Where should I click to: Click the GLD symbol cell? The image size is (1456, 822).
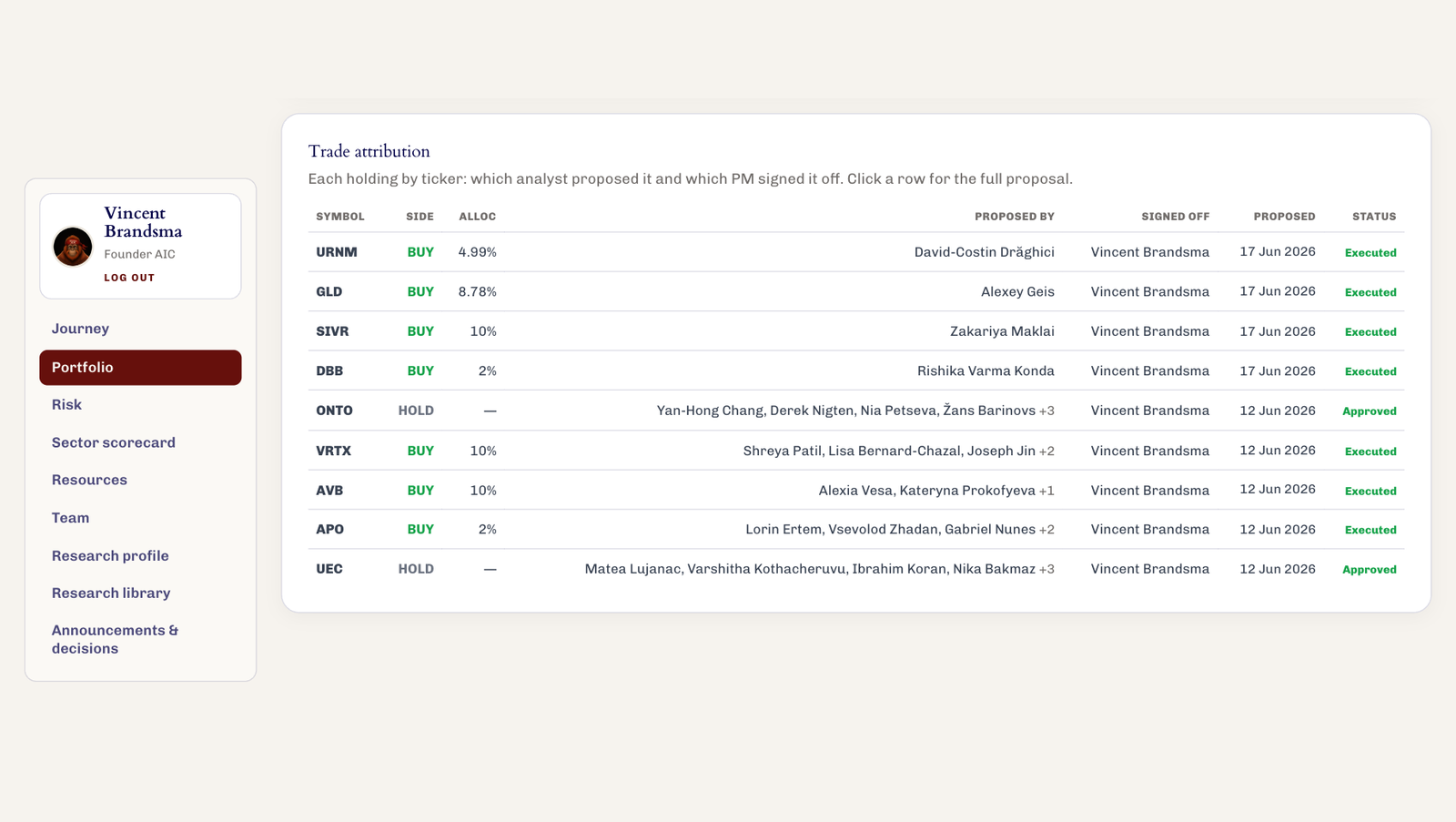[329, 292]
